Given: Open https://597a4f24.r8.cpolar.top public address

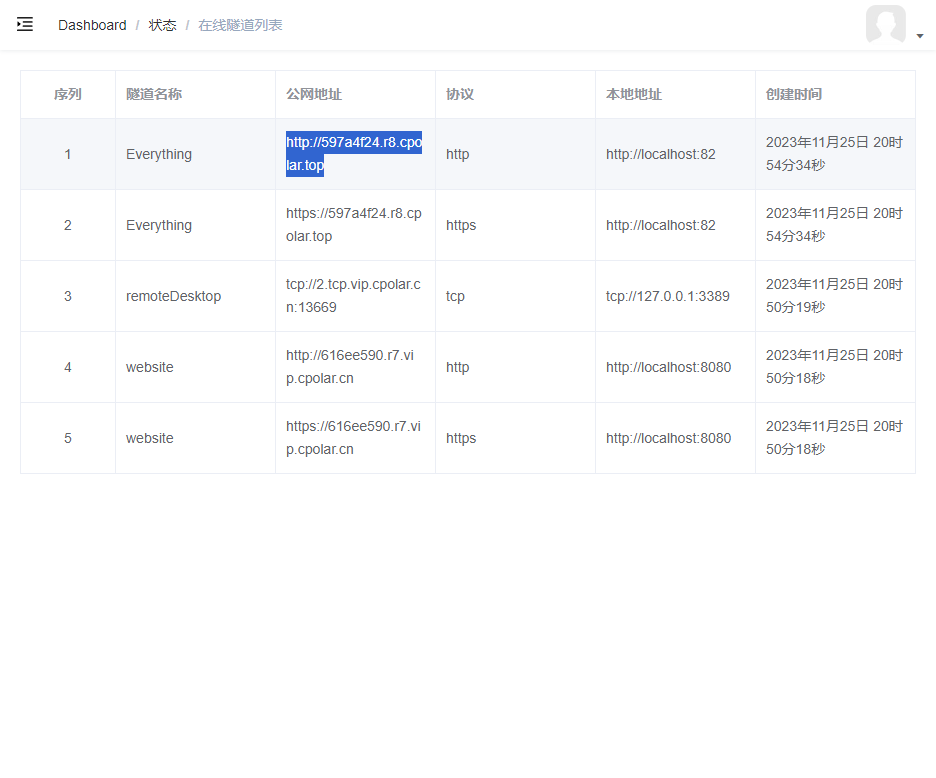Looking at the screenshot, I should point(354,225).
